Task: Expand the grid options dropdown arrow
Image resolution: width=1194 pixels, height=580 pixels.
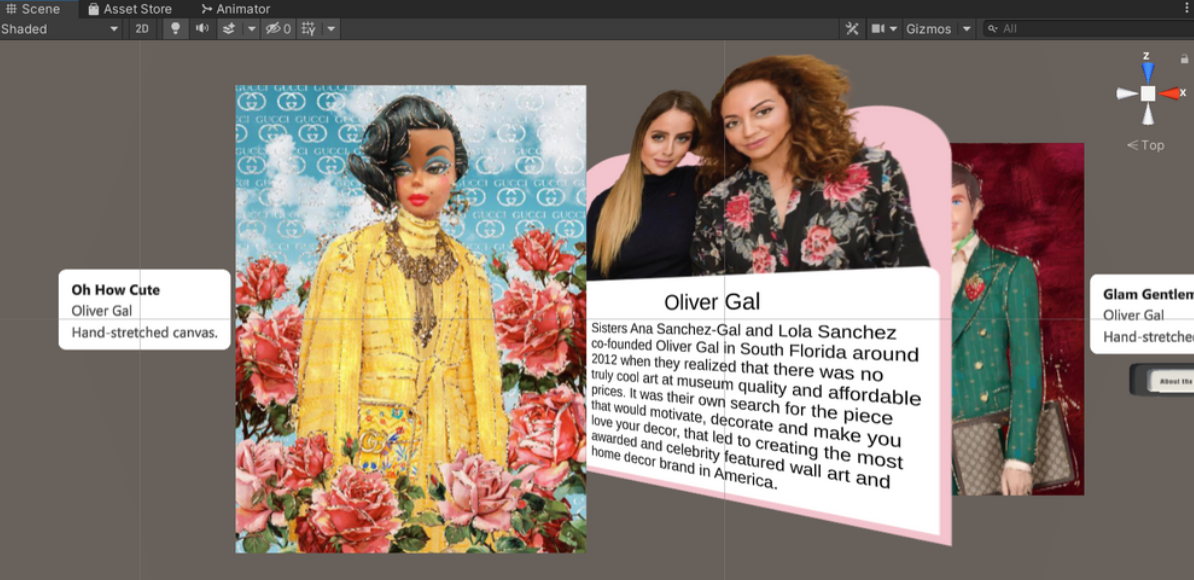Action: coord(331,29)
